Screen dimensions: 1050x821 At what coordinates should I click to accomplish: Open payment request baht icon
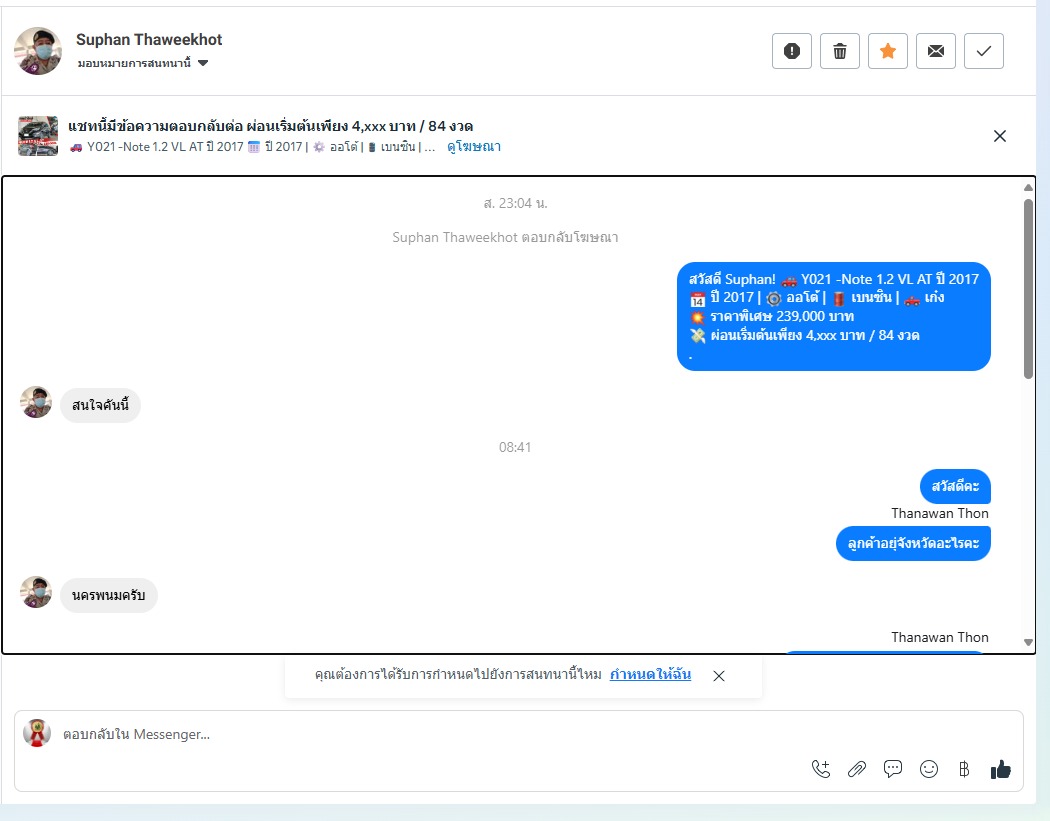[x=964, y=769]
